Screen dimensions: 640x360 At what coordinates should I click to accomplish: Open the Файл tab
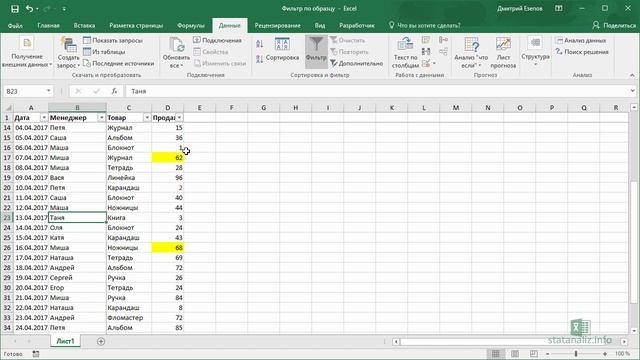15,25
